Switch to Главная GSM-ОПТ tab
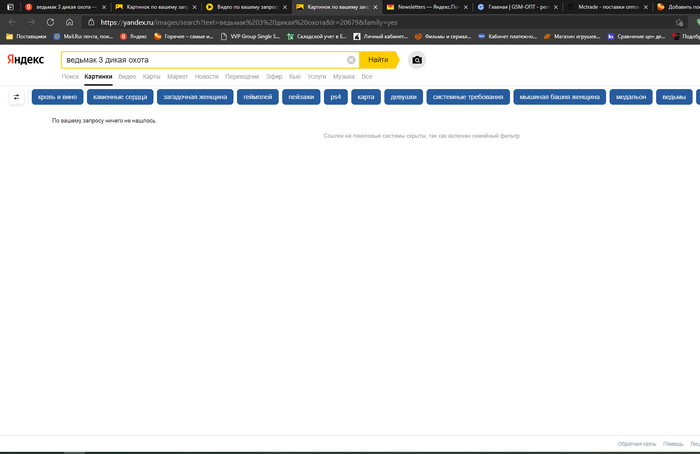This screenshot has height=454, width=700. [x=517, y=7]
